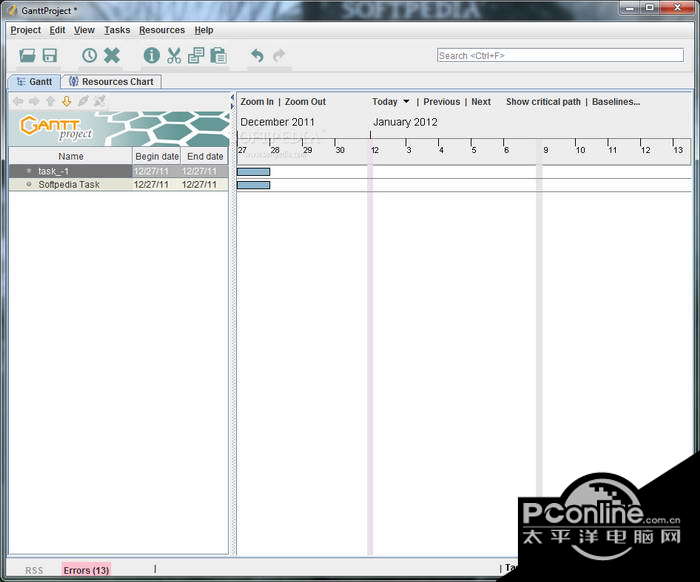Click the Softpedia Task Gantt bar

pos(254,185)
